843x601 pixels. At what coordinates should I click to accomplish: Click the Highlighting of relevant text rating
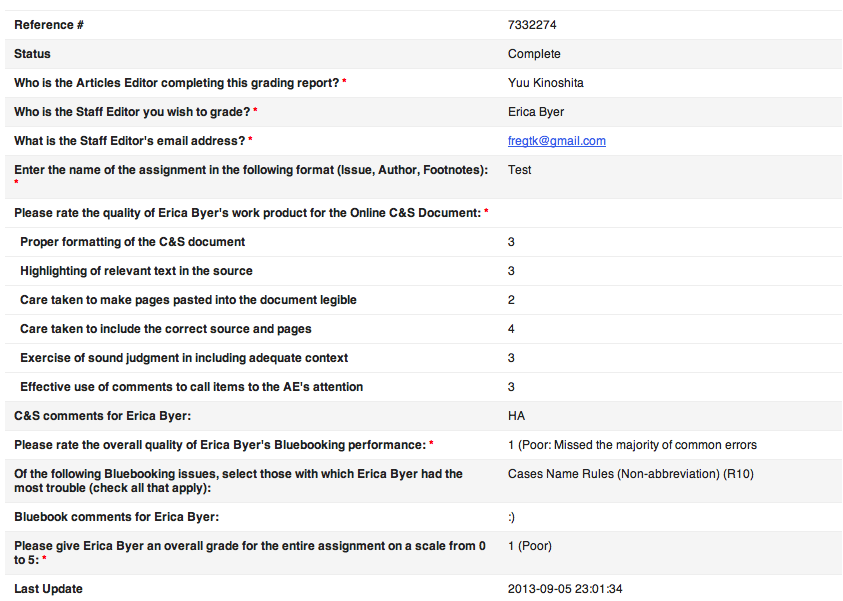pyautogui.click(x=511, y=271)
